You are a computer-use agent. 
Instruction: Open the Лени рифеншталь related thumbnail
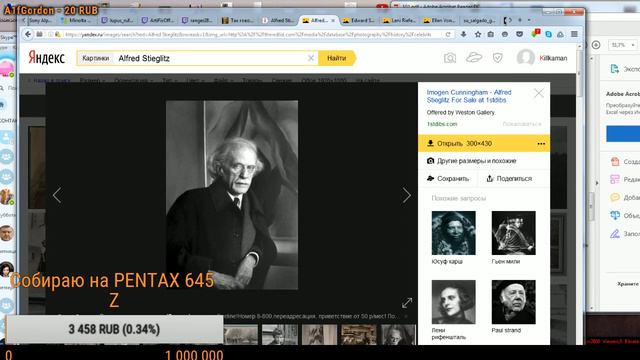pos(453,302)
